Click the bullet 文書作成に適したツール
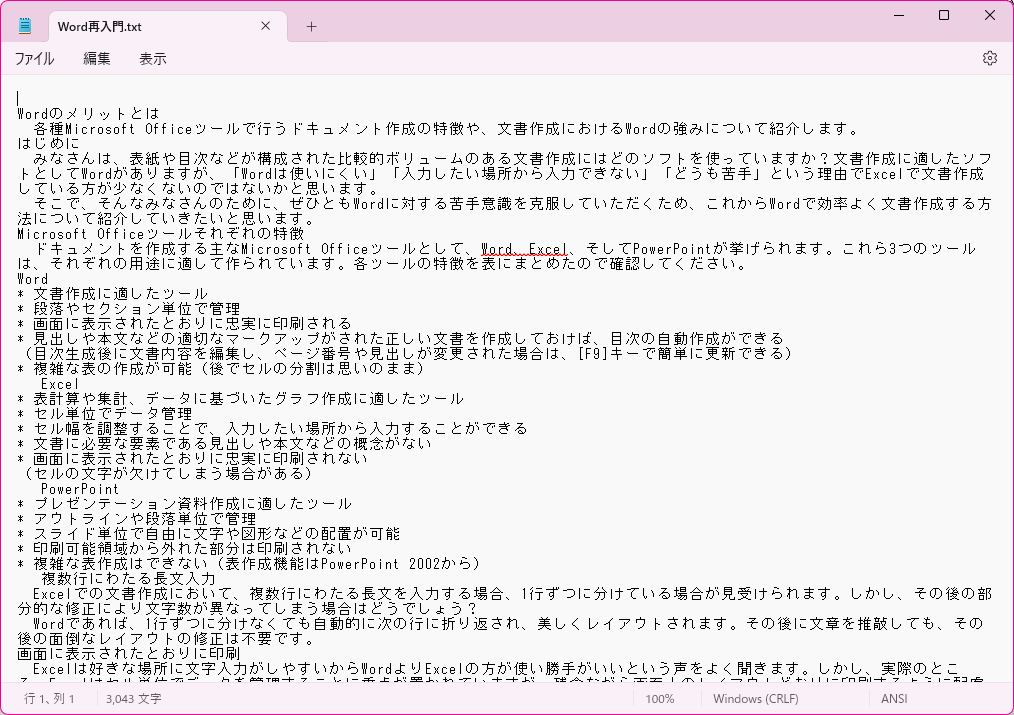The width and height of the screenshot is (1014, 715). pos(113,293)
